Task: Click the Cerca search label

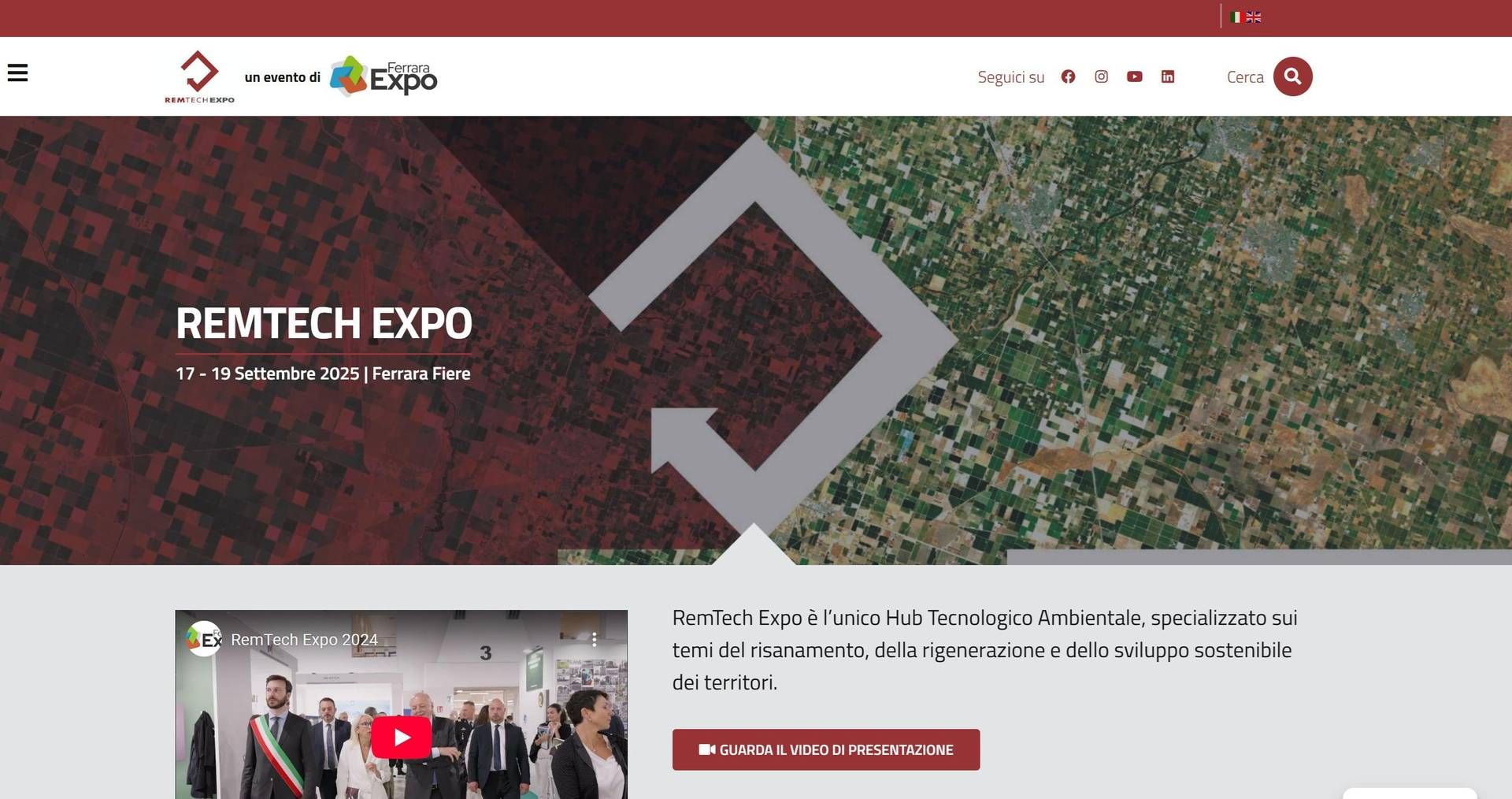Action: coord(1245,77)
